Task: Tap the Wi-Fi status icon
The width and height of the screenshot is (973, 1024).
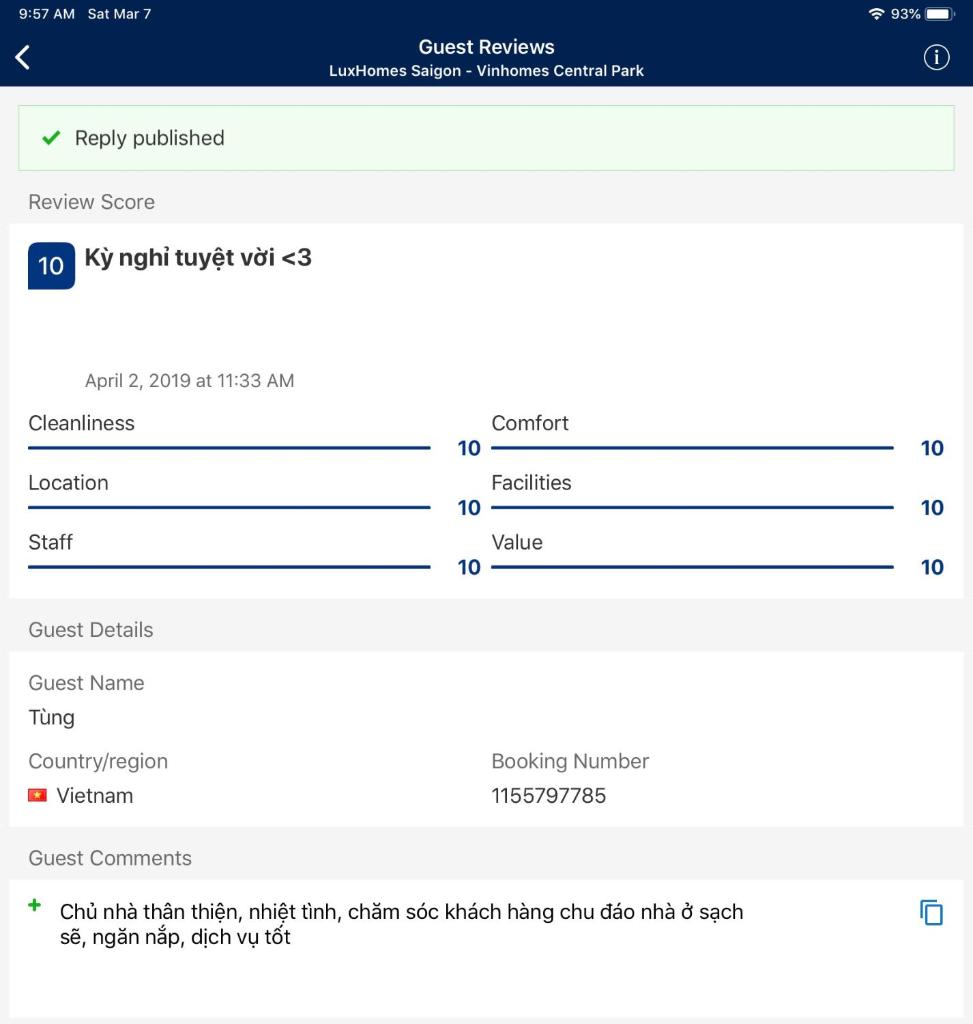Action: (876, 14)
